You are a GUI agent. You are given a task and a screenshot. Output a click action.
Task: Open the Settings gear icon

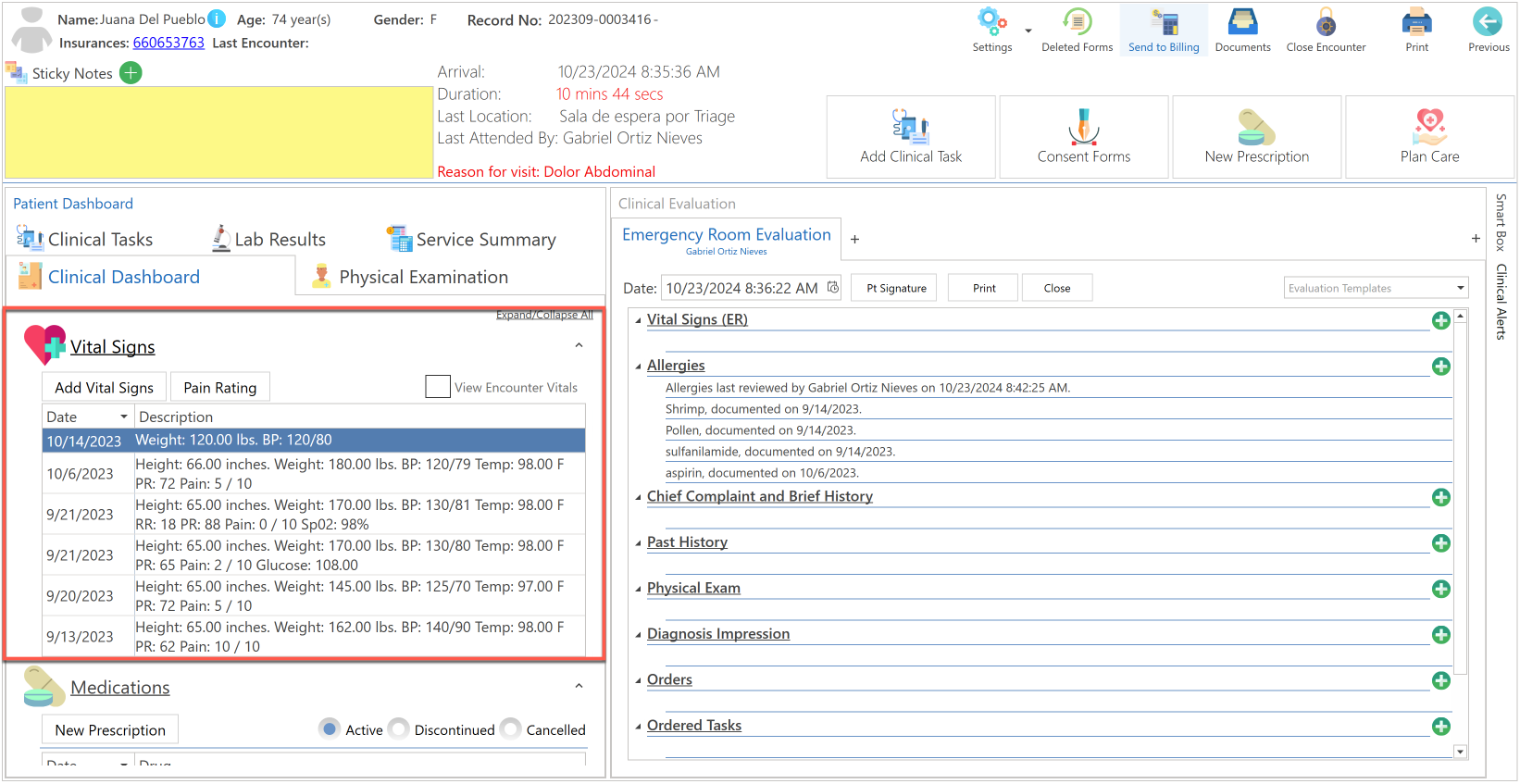coord(991,22)
